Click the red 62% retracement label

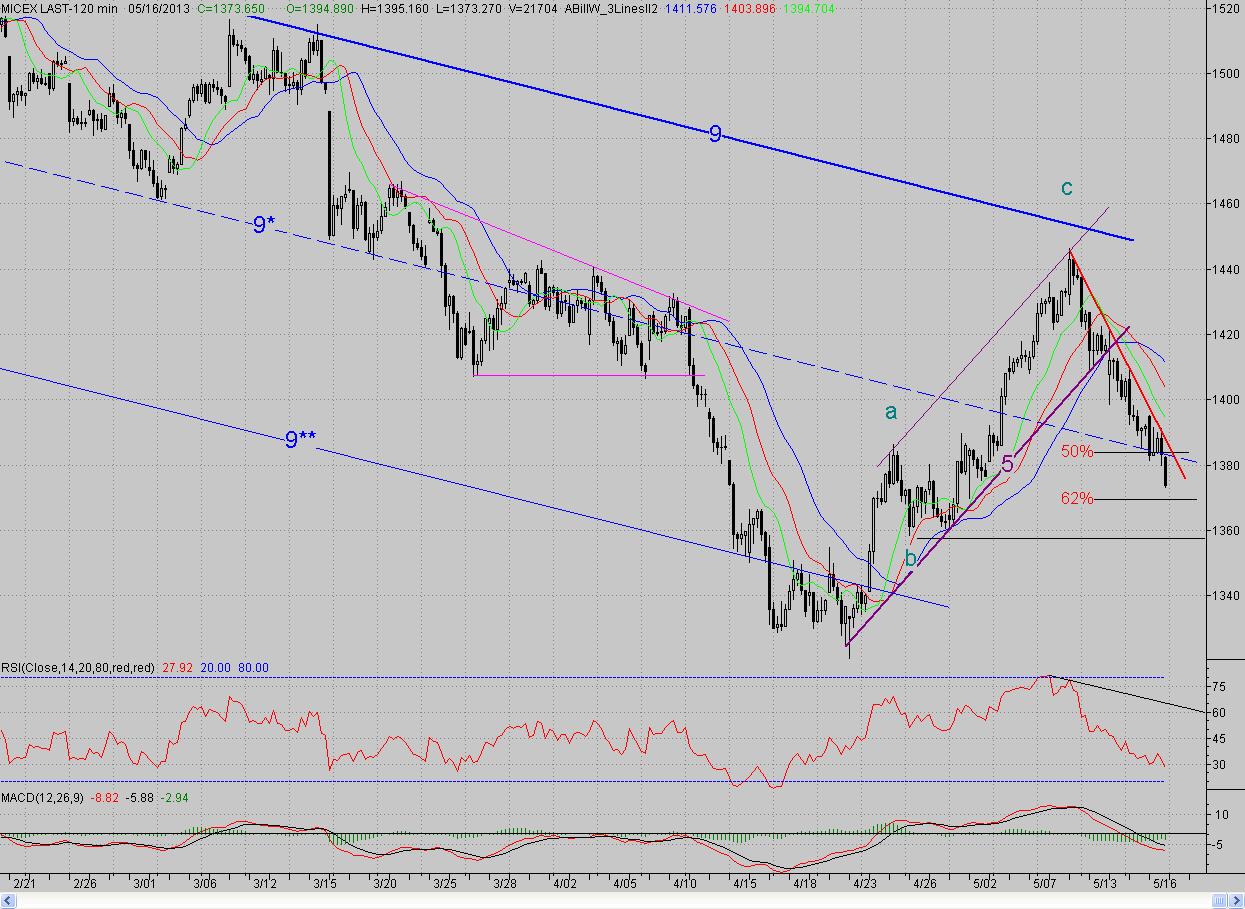pyautogui.click(x=1077, y=498)
